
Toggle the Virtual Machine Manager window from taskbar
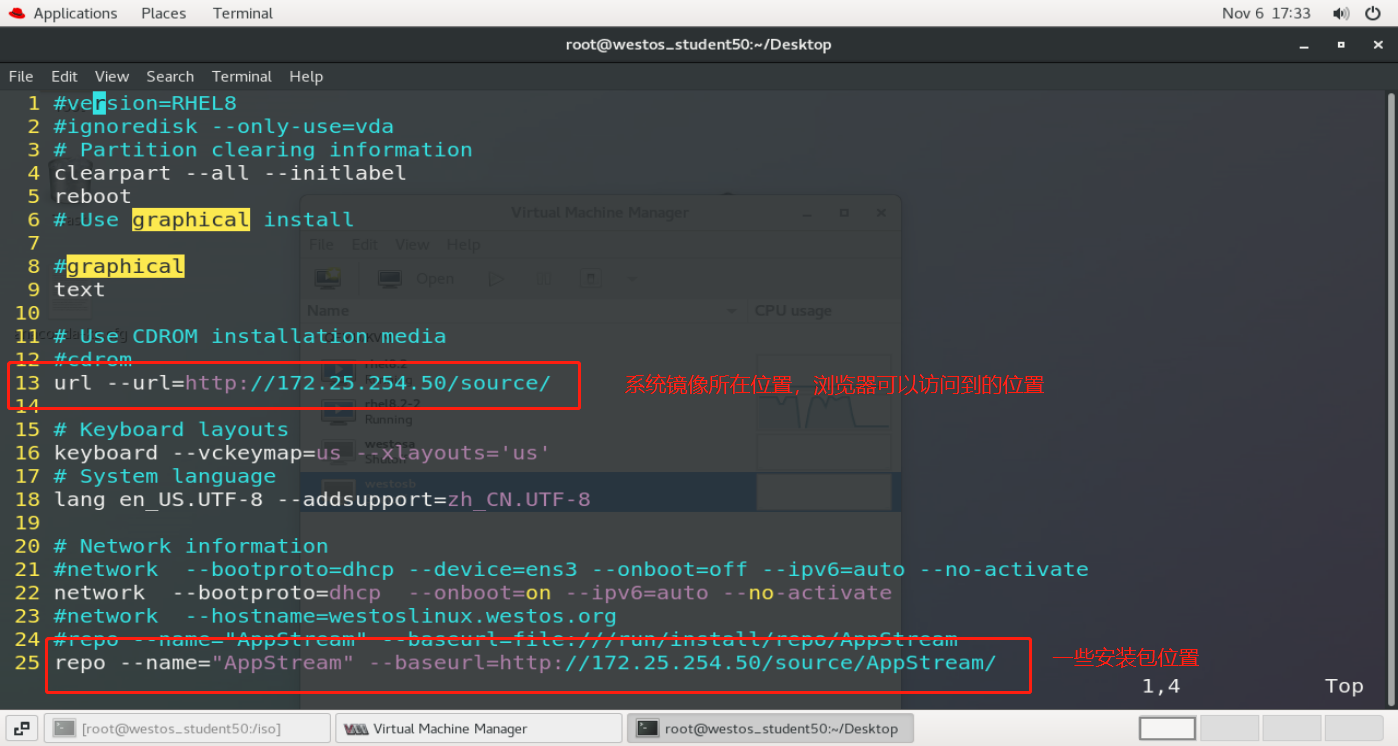[478, 728]
